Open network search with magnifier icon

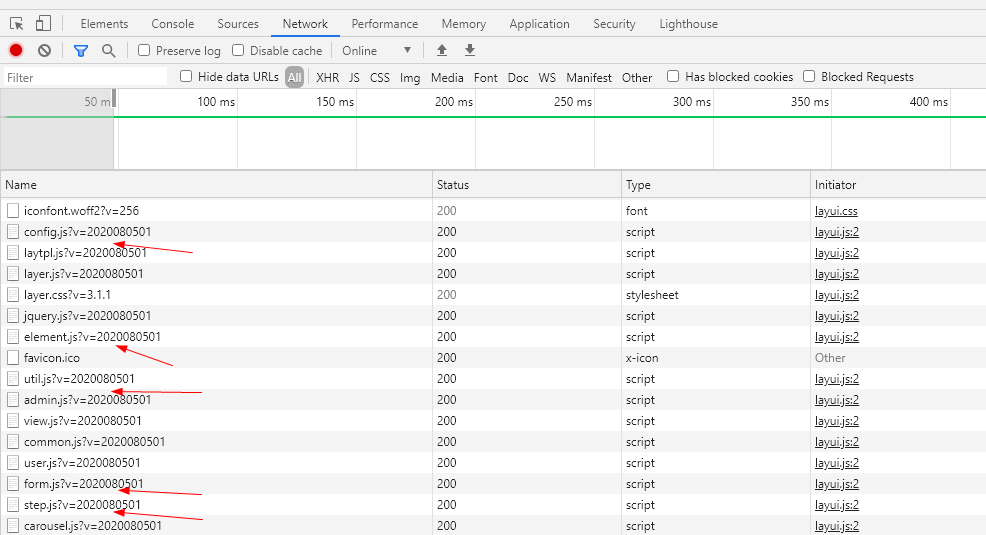tap(108, 50)
